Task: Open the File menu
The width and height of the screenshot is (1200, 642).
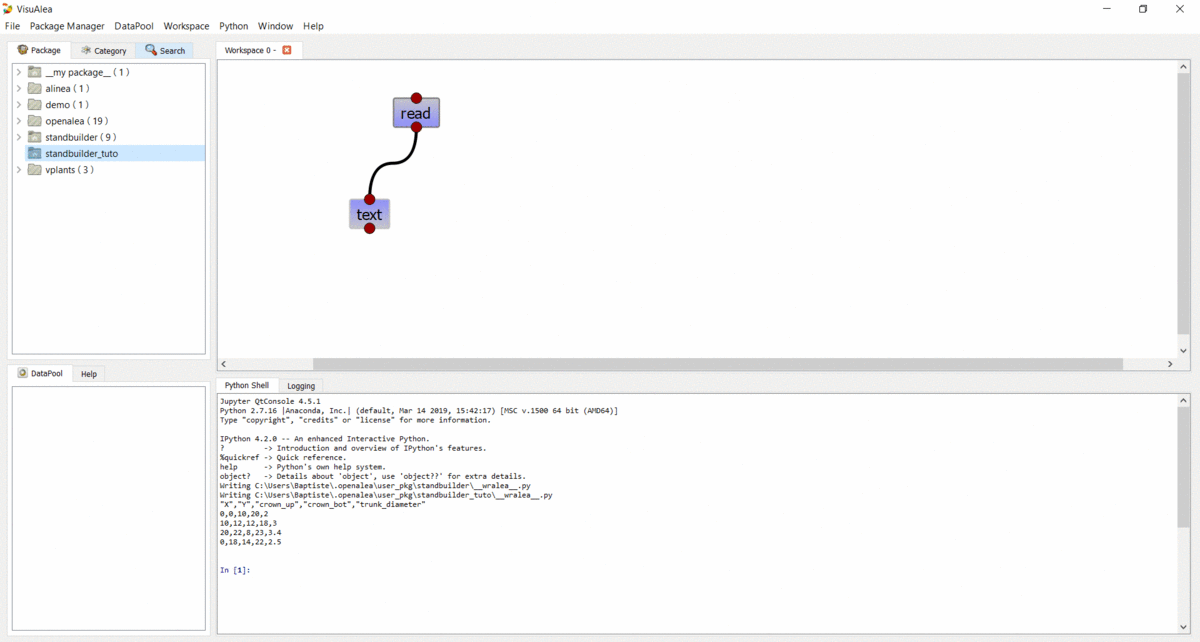Action: [x=12, y=26]
